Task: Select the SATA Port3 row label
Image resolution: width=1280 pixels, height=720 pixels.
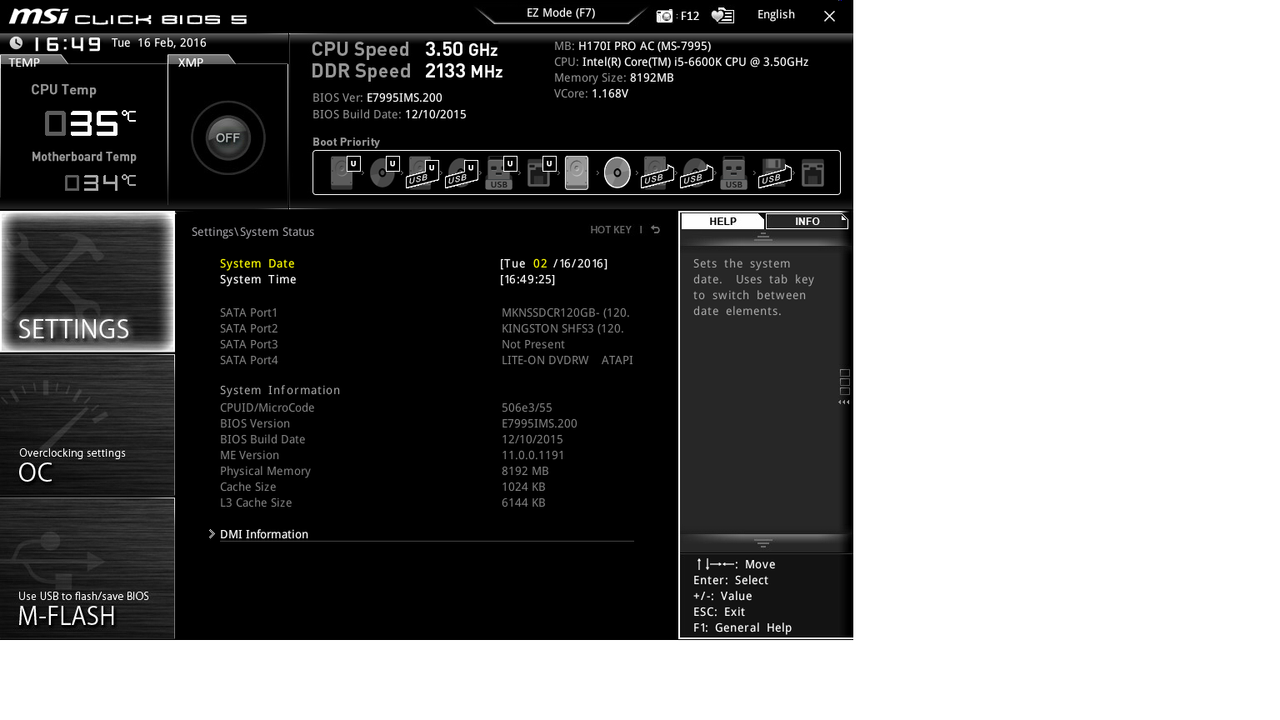Action: pyautogui.click(x=249, y=345)
